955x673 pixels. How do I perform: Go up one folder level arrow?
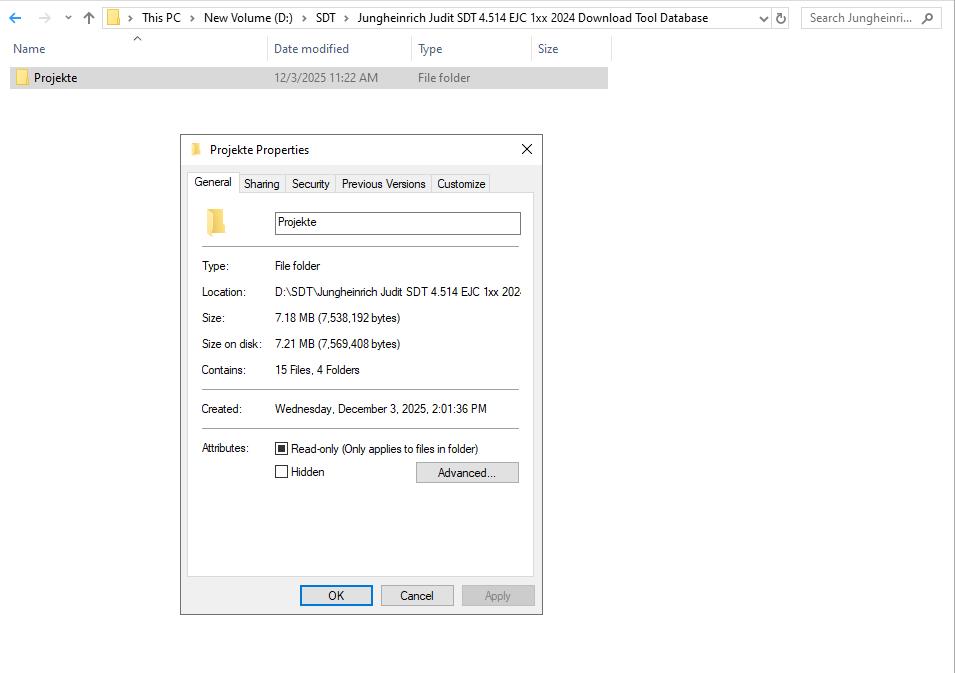tap(89, 18)
